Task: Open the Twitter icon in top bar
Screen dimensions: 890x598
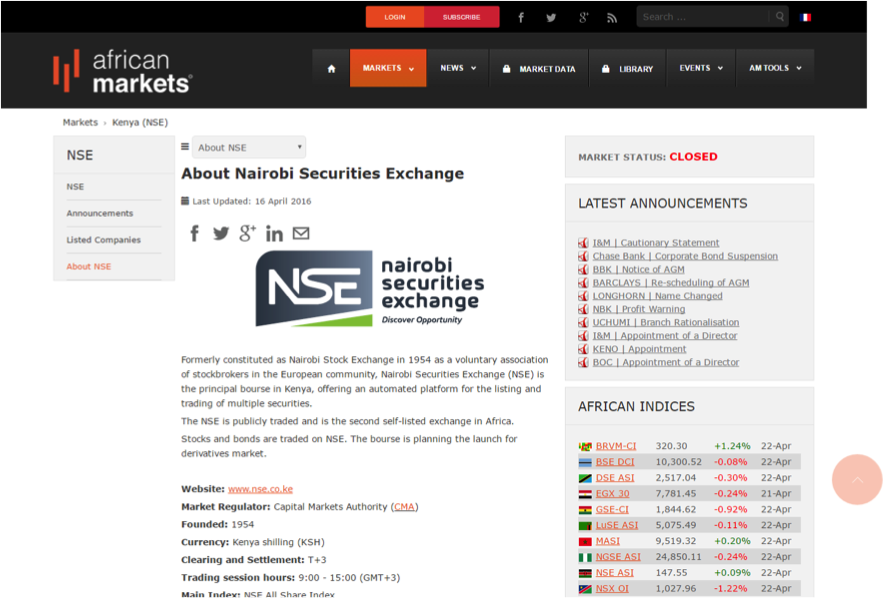Action: pos(551,18)
